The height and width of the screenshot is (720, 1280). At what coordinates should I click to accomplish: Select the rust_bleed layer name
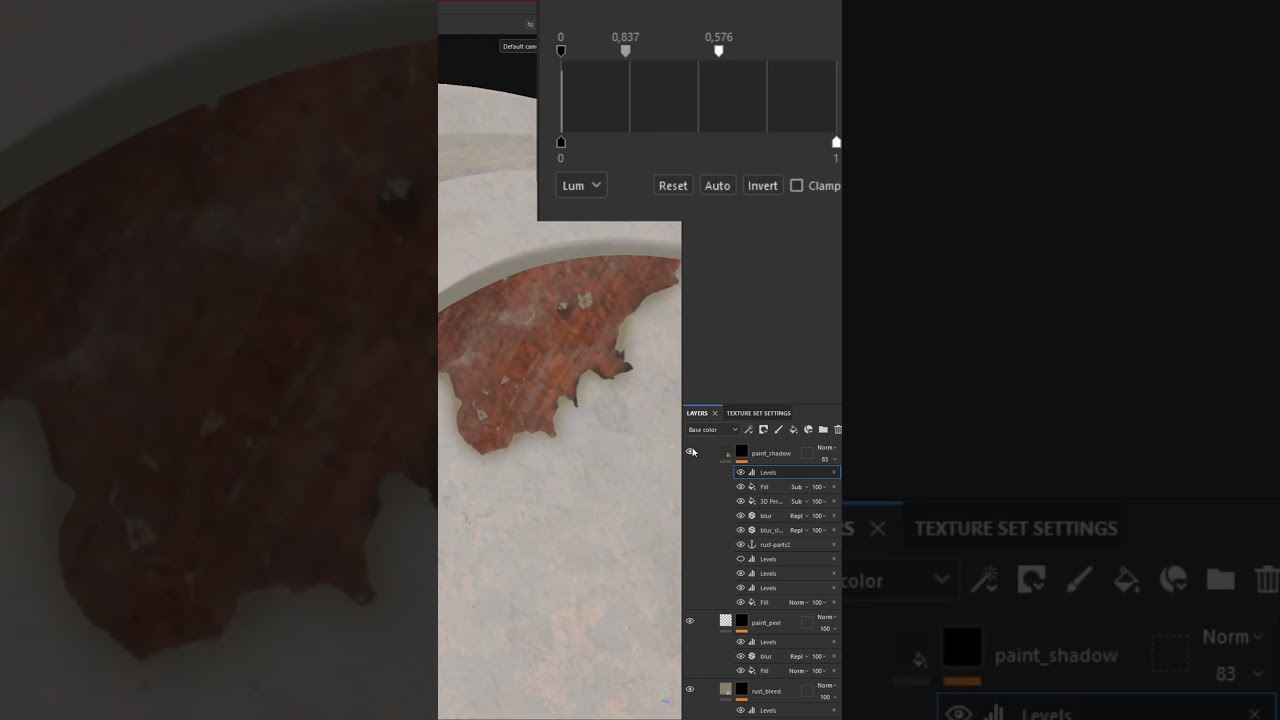pyautogui.click(x=766, y=691)
